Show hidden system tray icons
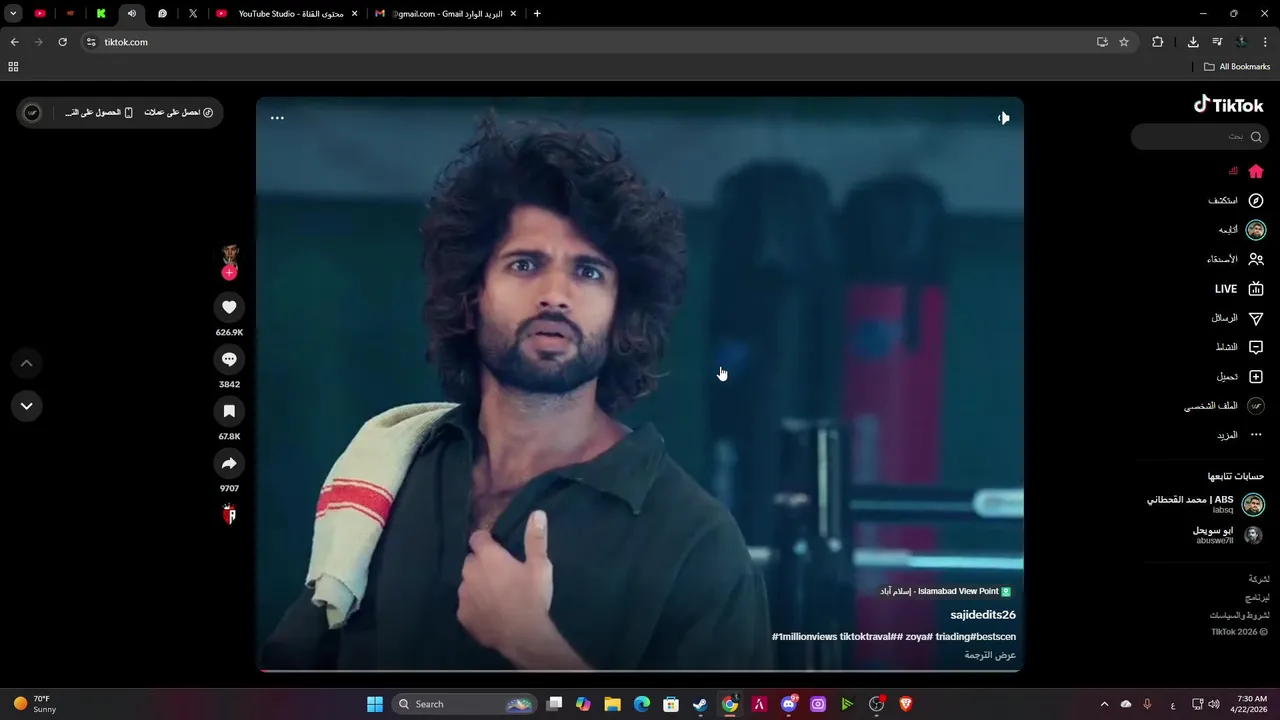Viewport: 1280px width, 720px height. click(1104, 704)
